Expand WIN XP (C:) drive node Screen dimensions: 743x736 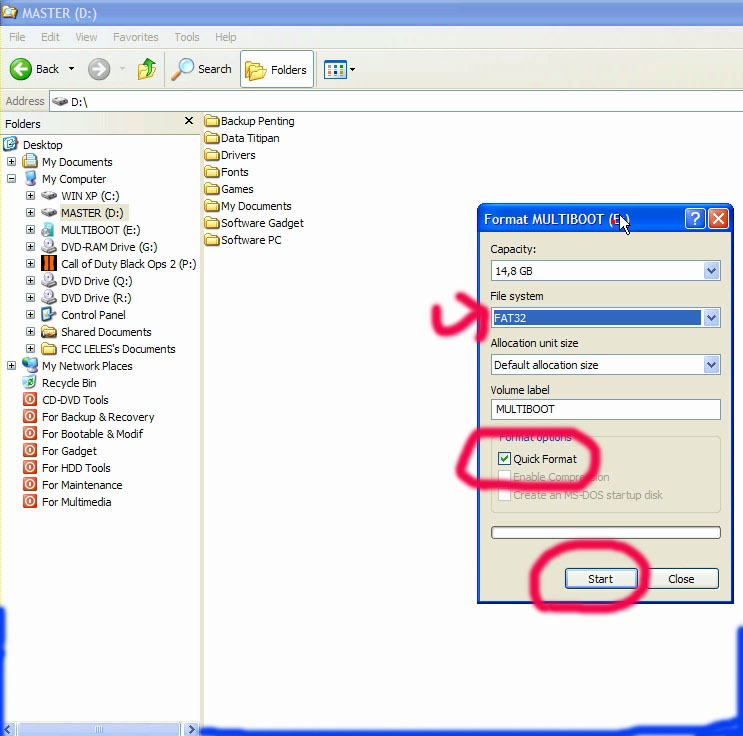30,196
